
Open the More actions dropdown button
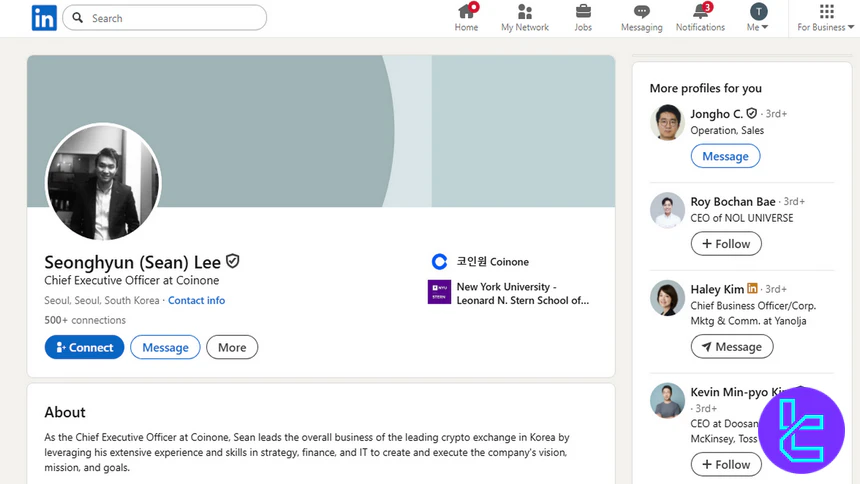coord(232,347)
